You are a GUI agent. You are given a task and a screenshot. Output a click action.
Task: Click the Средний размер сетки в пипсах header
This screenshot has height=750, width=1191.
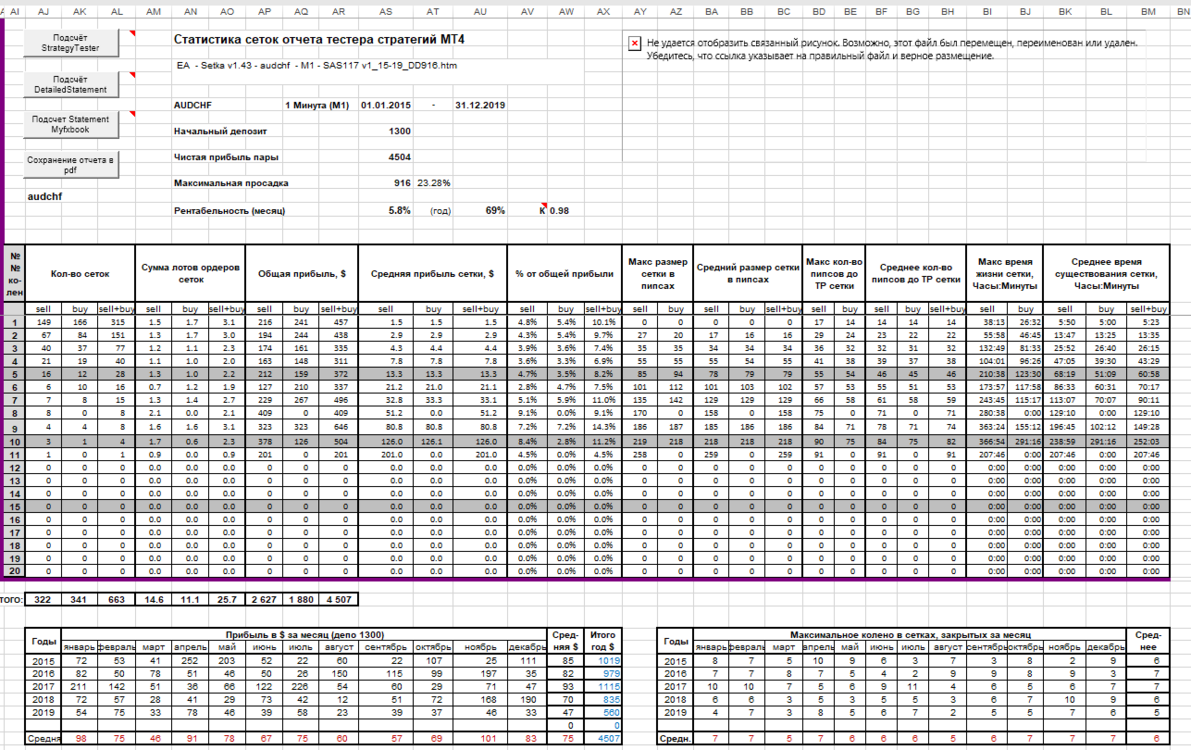click(748, 274)
